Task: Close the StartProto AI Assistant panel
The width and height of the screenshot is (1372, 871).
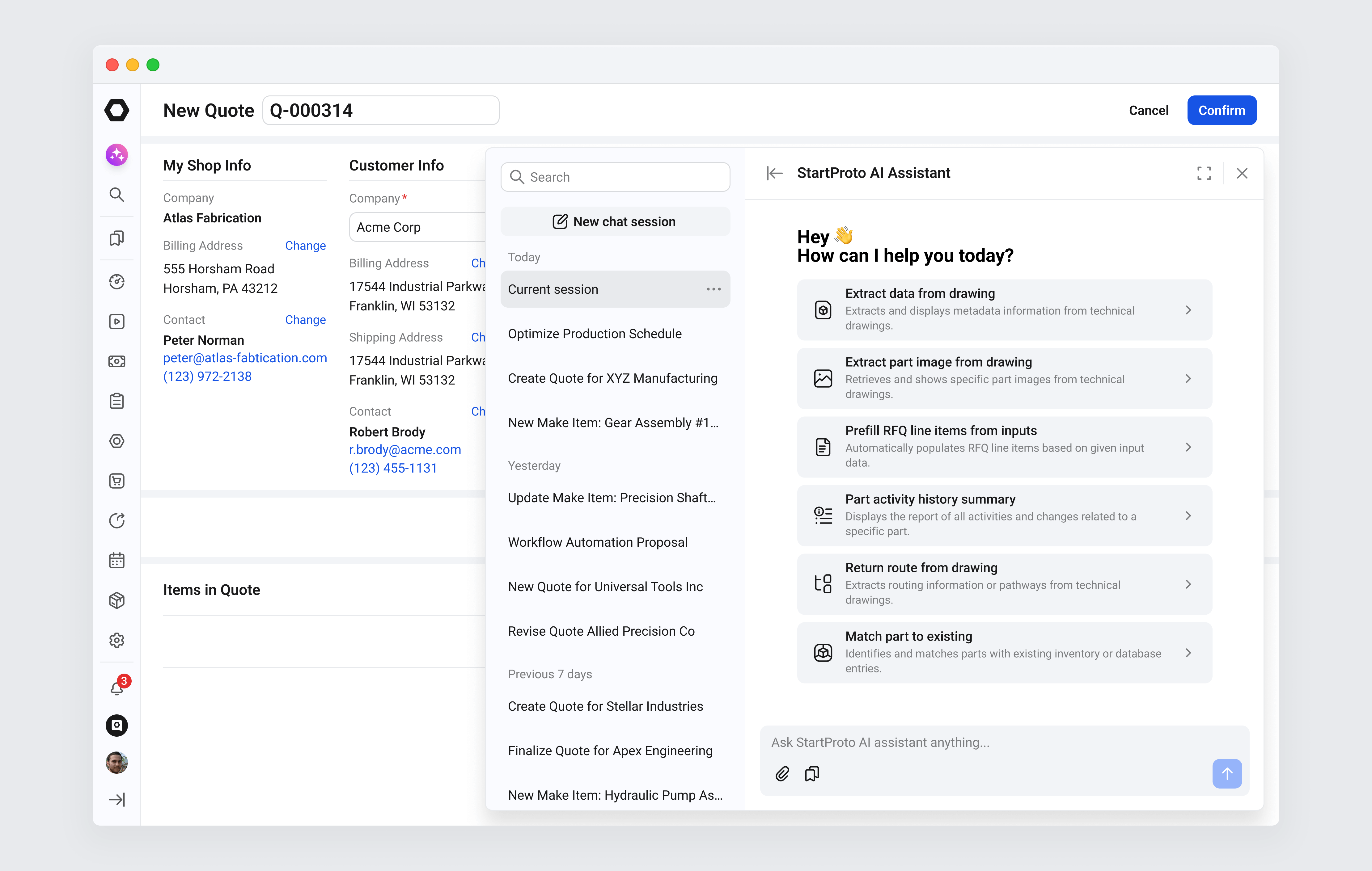Action: pos(1242,173)
